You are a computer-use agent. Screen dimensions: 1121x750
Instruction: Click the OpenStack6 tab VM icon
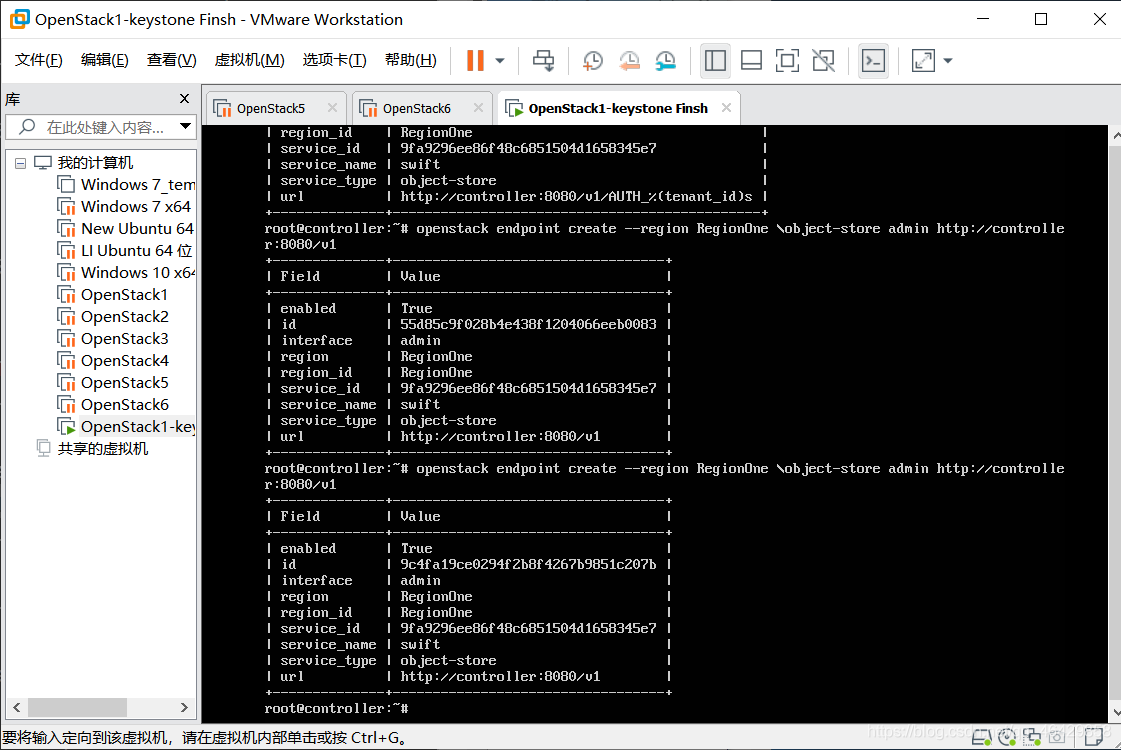click(x=368, y=109)
